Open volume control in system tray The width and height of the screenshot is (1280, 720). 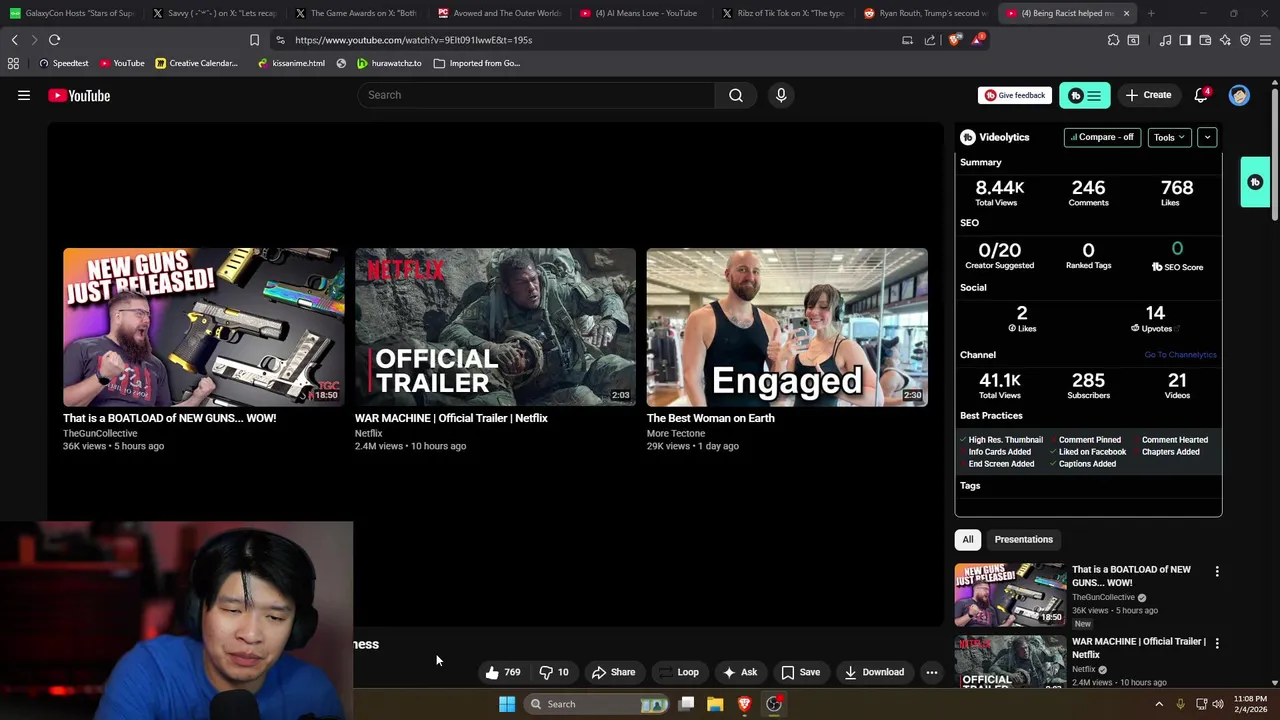[x=1218, y=704]
